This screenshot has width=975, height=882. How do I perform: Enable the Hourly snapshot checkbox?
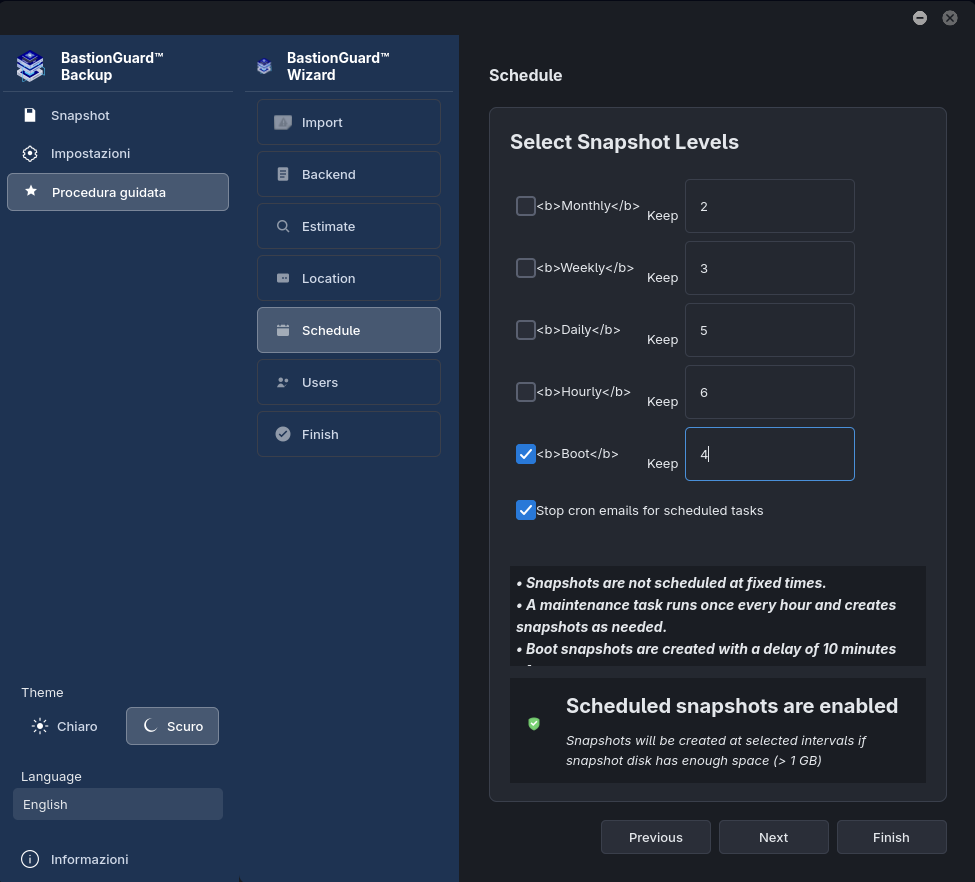(526, 392)
